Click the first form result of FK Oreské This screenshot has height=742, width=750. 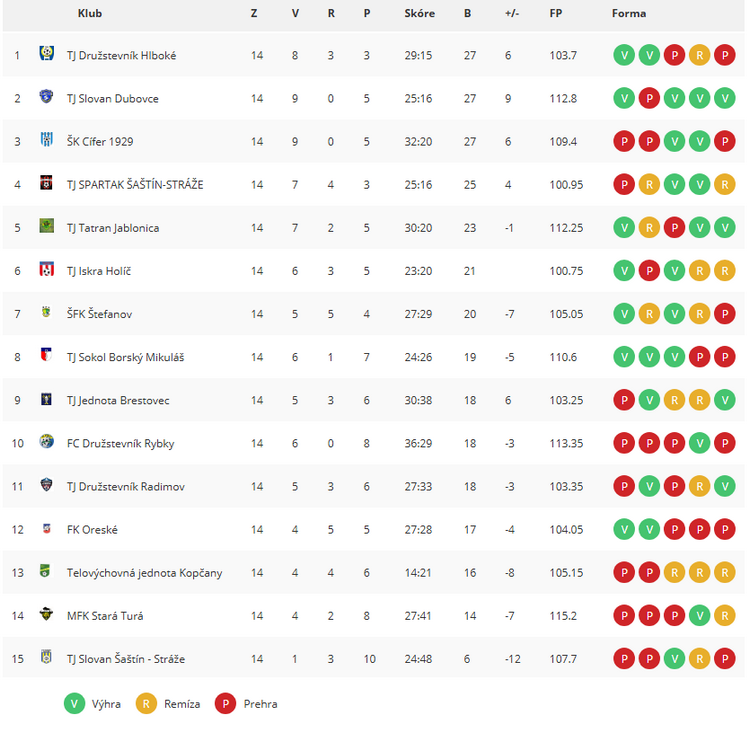coord(624,530)
